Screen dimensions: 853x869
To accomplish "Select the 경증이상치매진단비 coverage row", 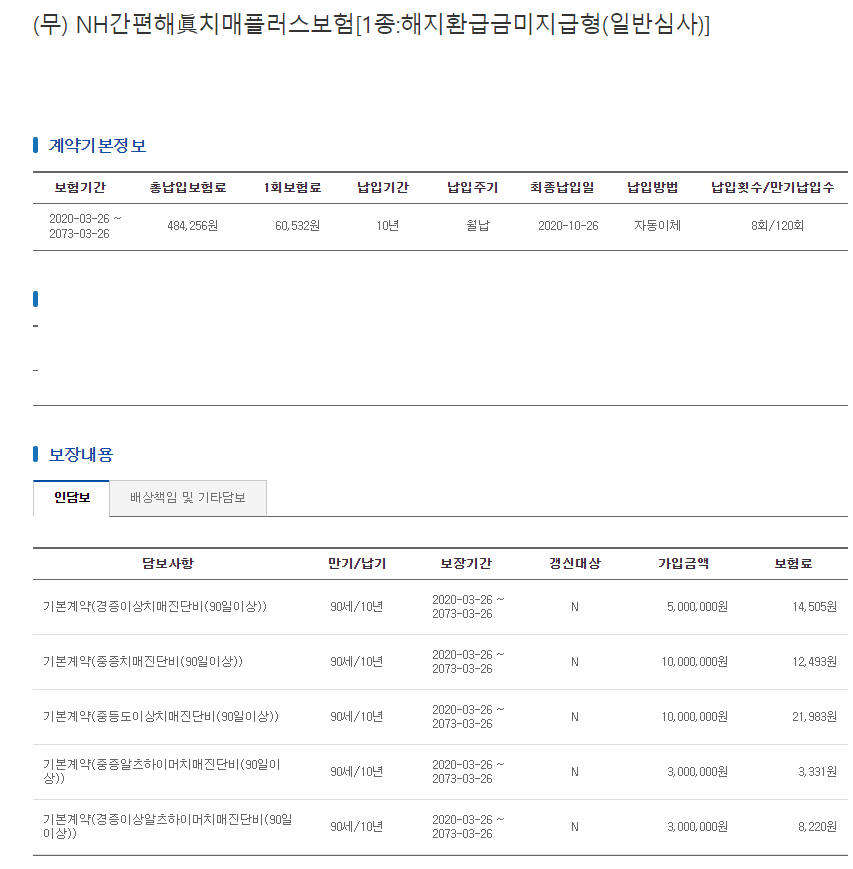I will click(440, 607).
